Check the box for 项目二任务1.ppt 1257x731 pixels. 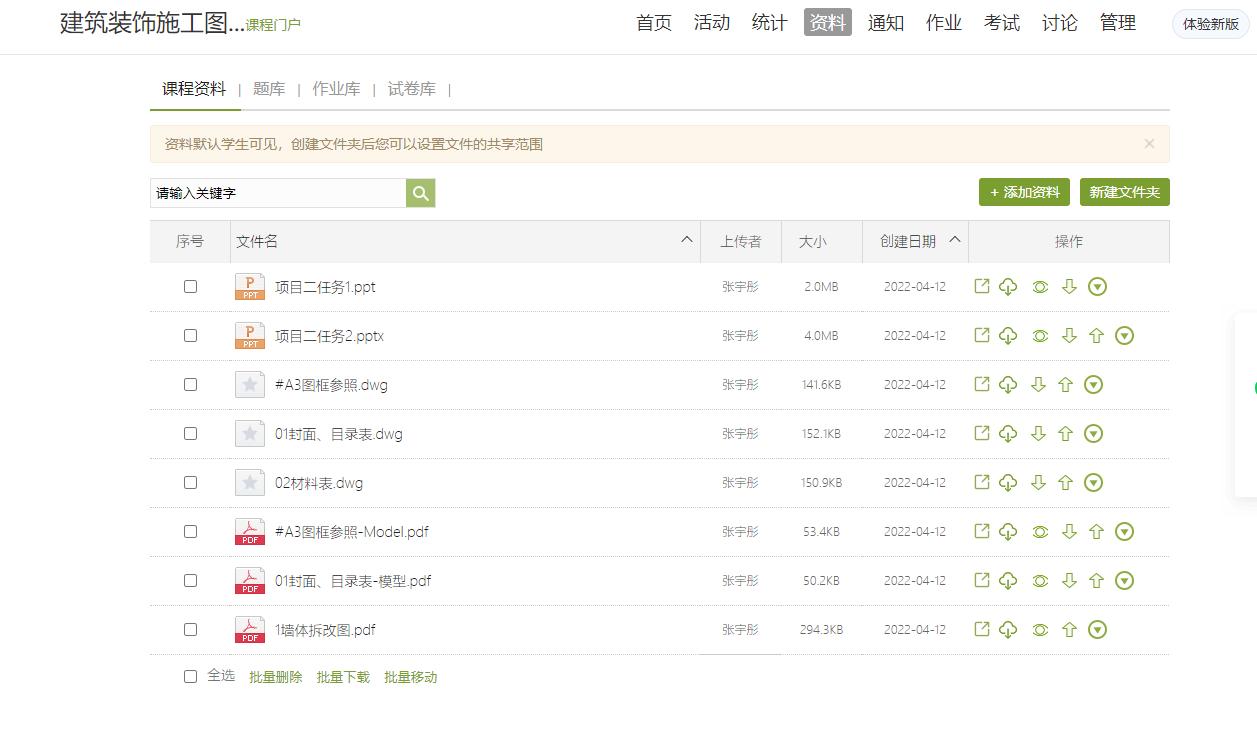pos(190,287)
